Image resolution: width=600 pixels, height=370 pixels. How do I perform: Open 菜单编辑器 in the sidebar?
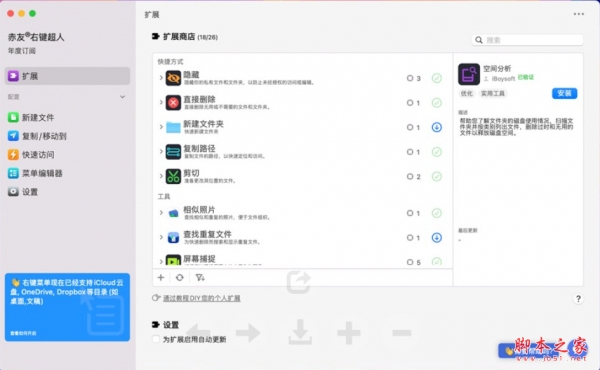point(35,173)
